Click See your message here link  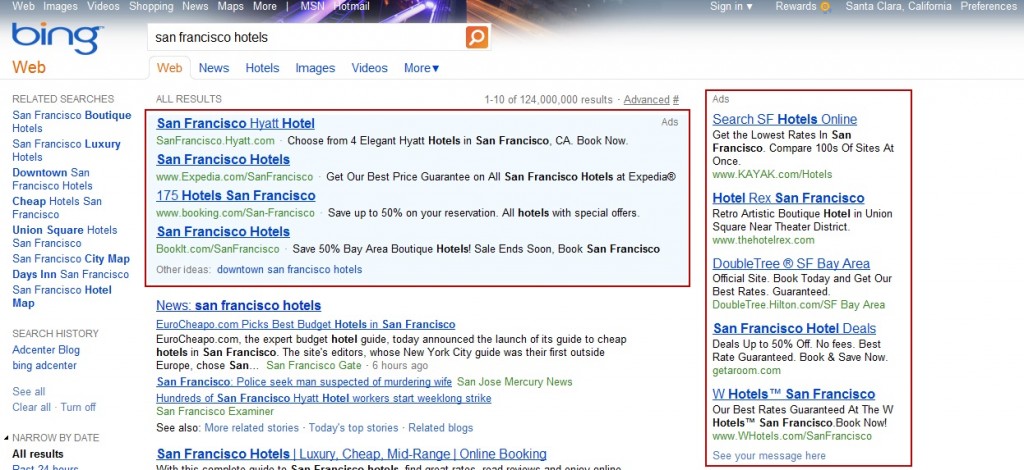point(769,456)
